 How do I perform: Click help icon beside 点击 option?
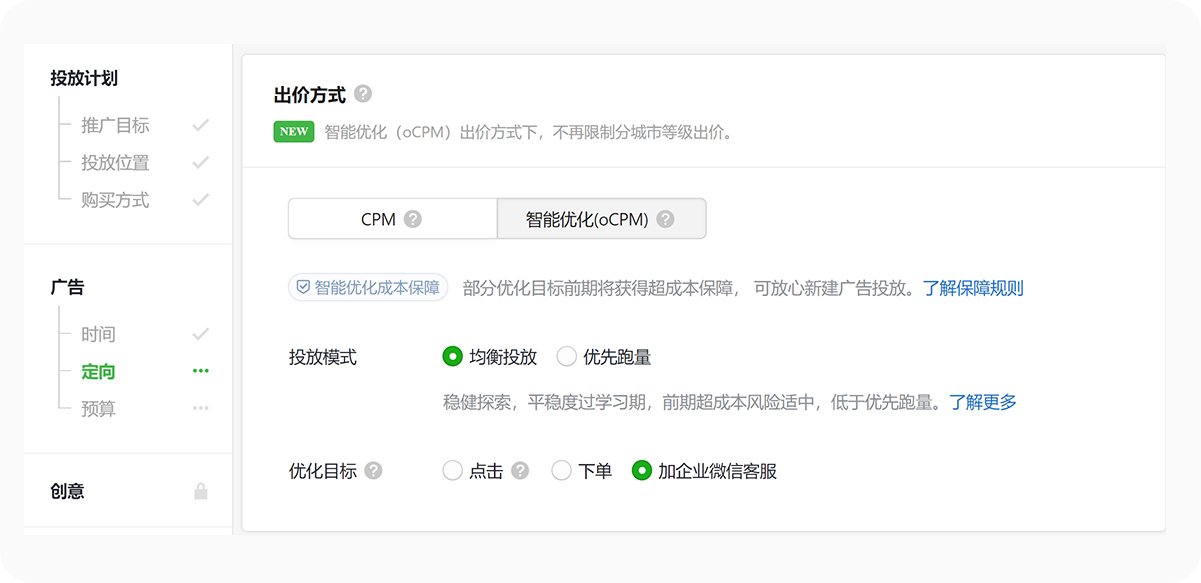520,470
